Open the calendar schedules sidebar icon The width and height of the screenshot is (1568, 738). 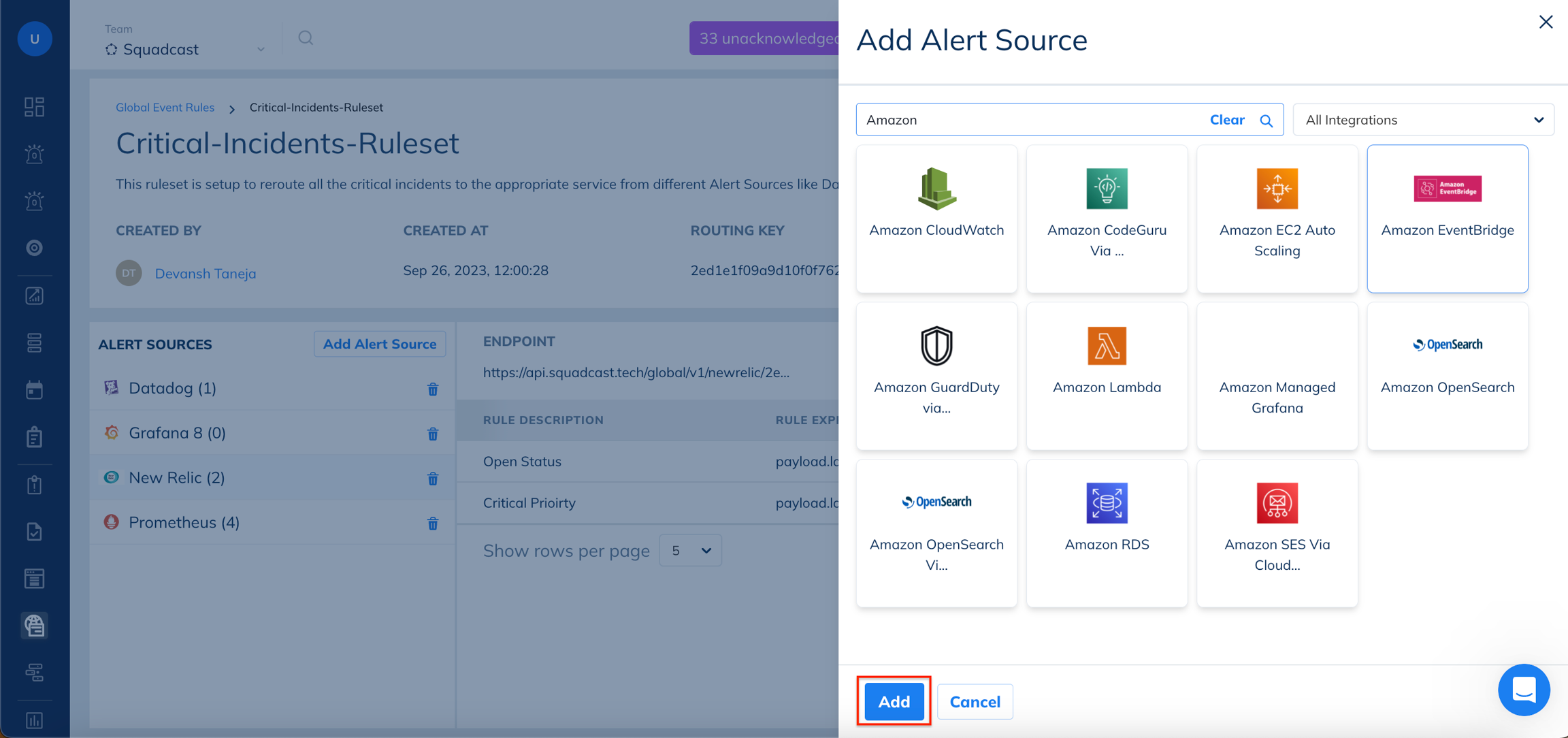35,389
